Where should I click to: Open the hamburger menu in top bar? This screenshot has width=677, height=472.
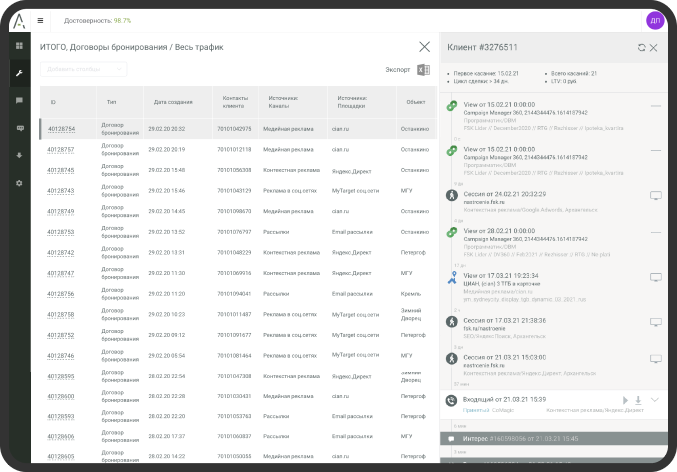(x=40, y=19)
